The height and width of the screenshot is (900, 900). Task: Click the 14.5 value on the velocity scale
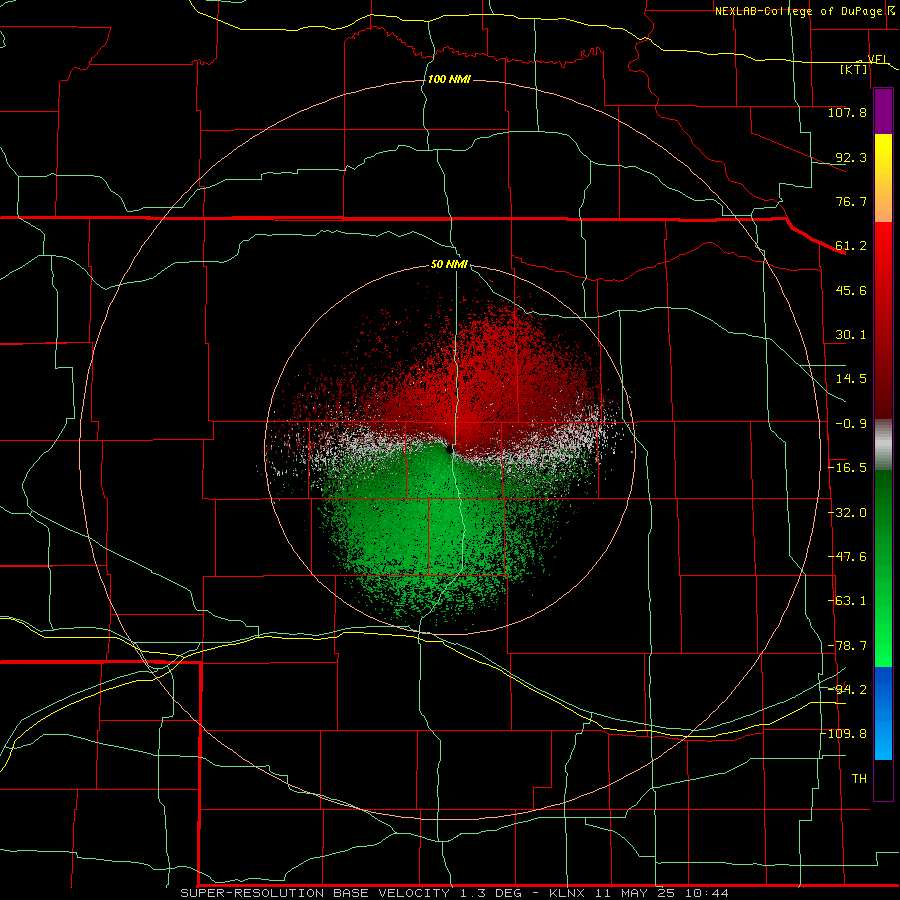(851, 379)
